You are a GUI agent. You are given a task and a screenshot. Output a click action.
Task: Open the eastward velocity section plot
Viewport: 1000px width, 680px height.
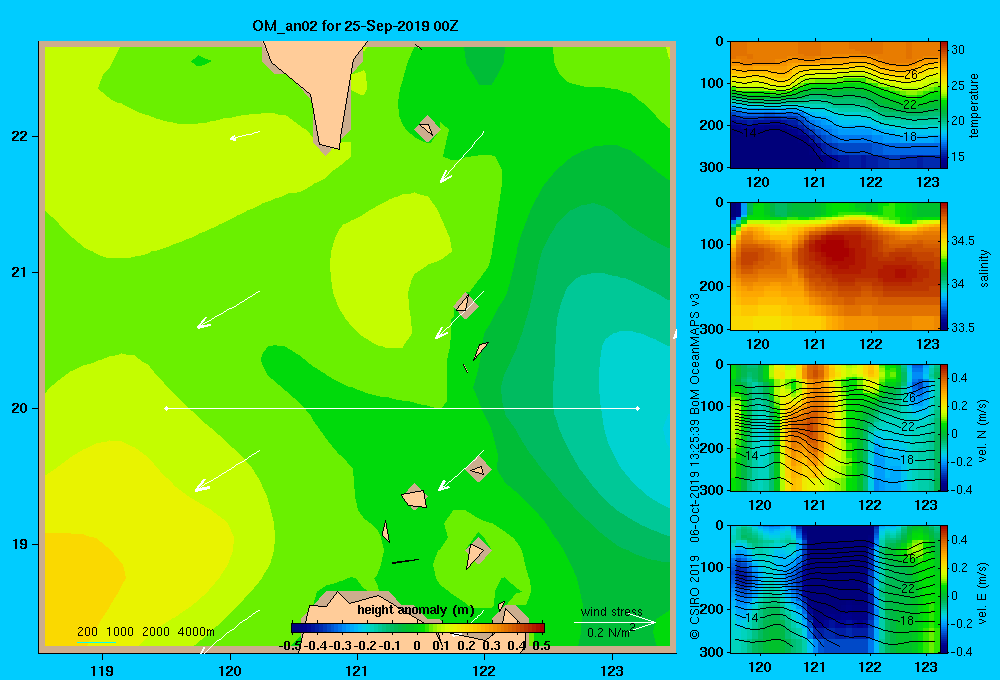coord(835,589)
